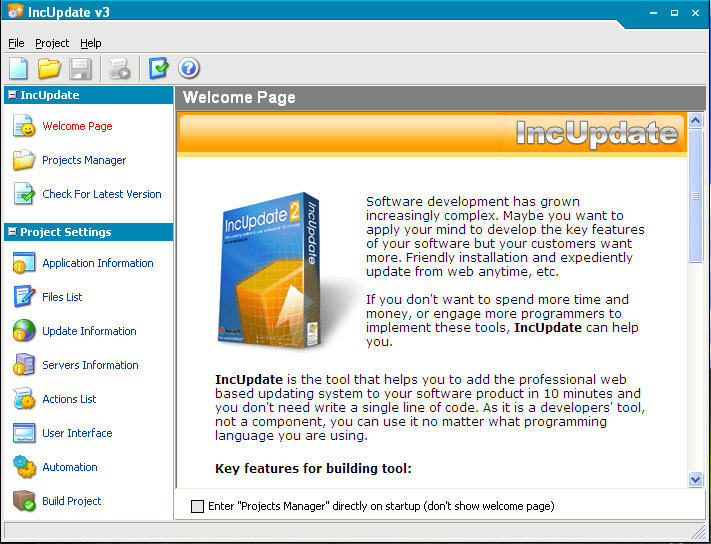Screen dimensions: 711x544
Task: Select the Check For Latest Version link
Action: point(102,194)
